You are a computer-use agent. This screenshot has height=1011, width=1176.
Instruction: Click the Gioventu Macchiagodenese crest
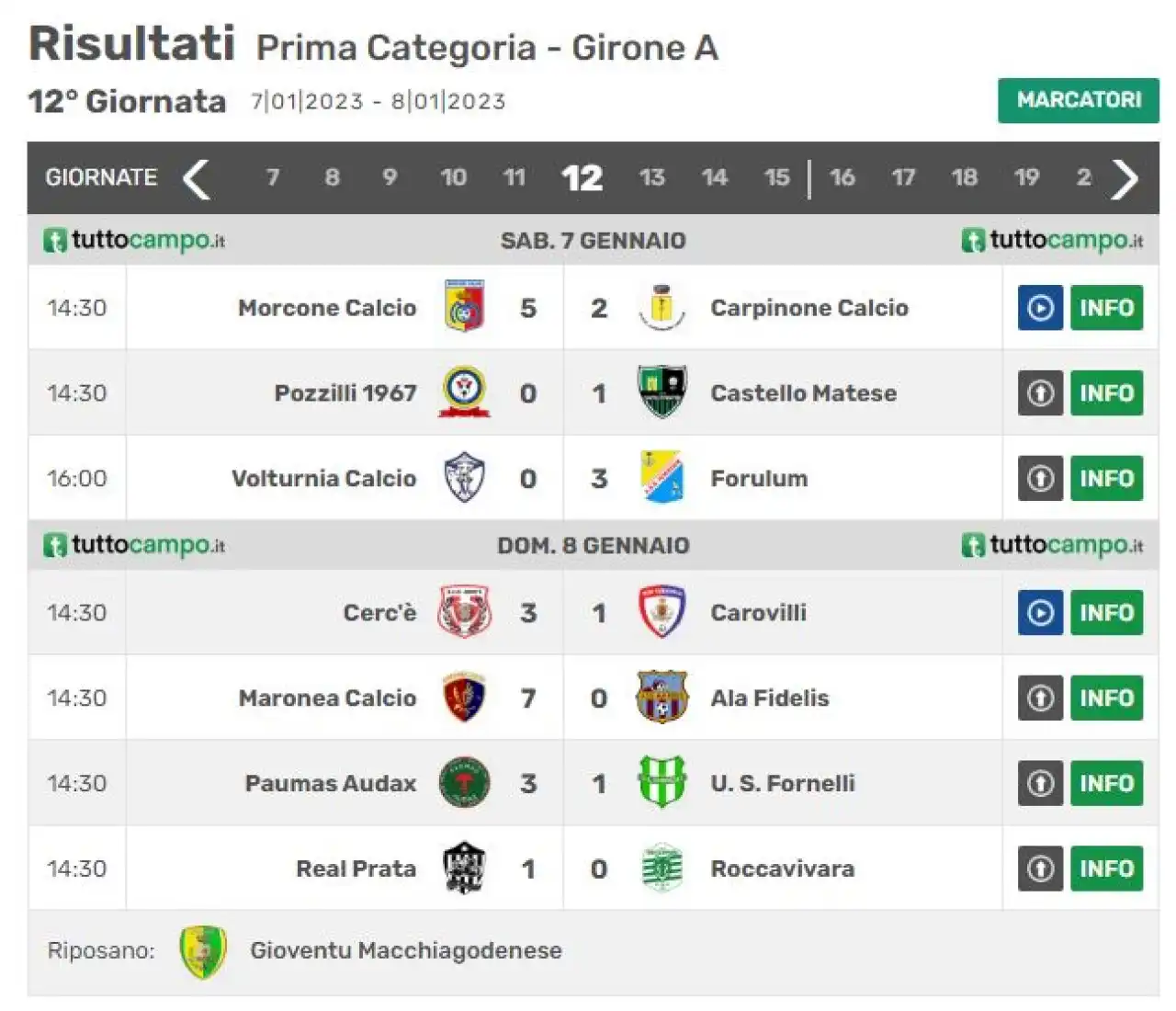(203, 951)
